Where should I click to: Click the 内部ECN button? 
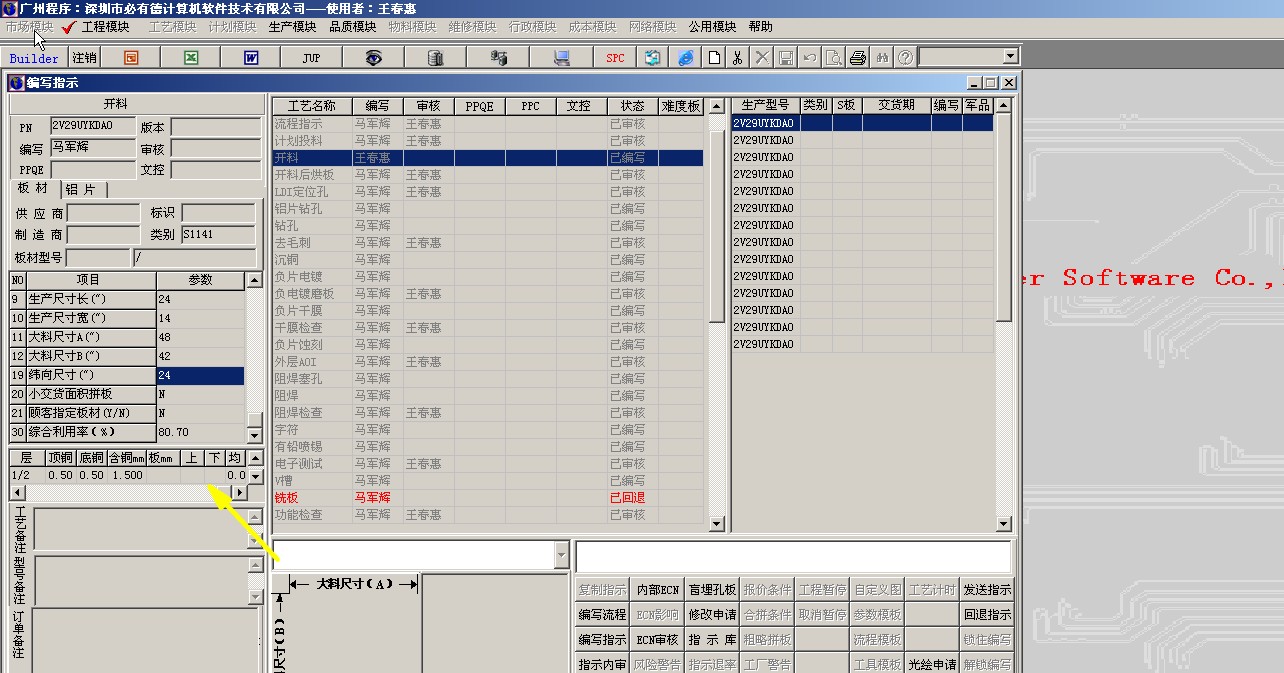[657, 590]
